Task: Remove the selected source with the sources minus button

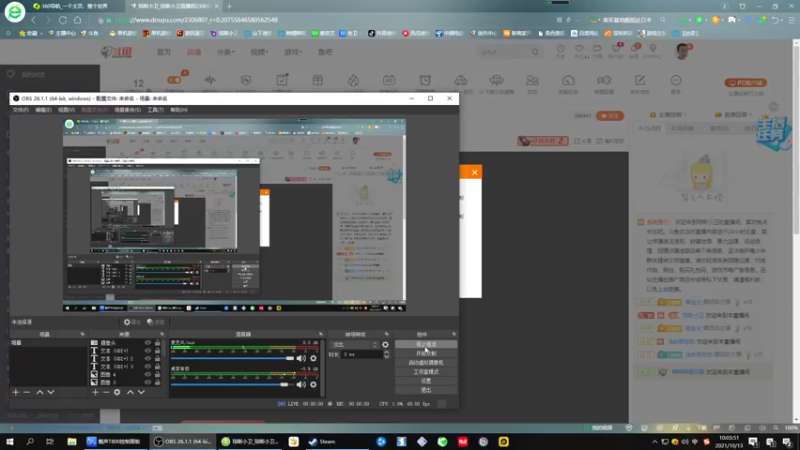Action: pyautogui.click(x=106, y=392)
